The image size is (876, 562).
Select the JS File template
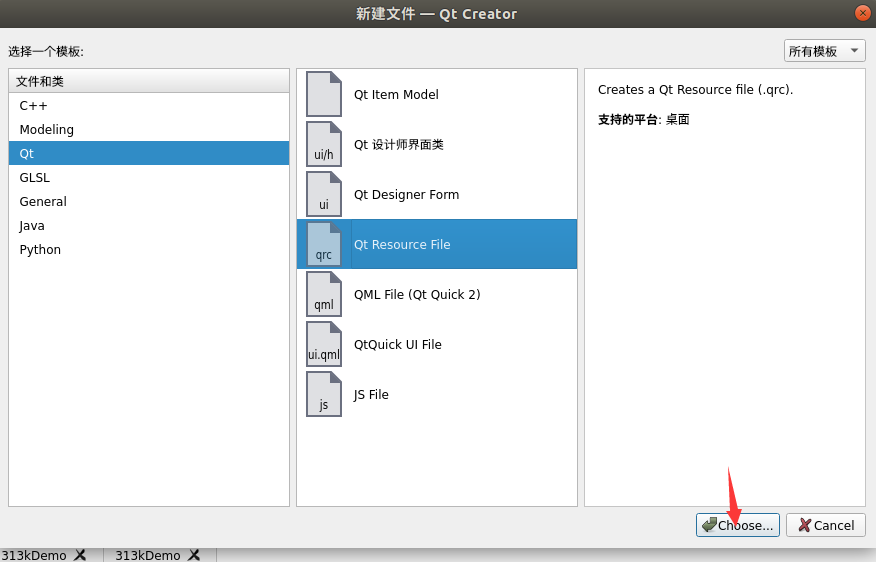click(x=437, y=394)
